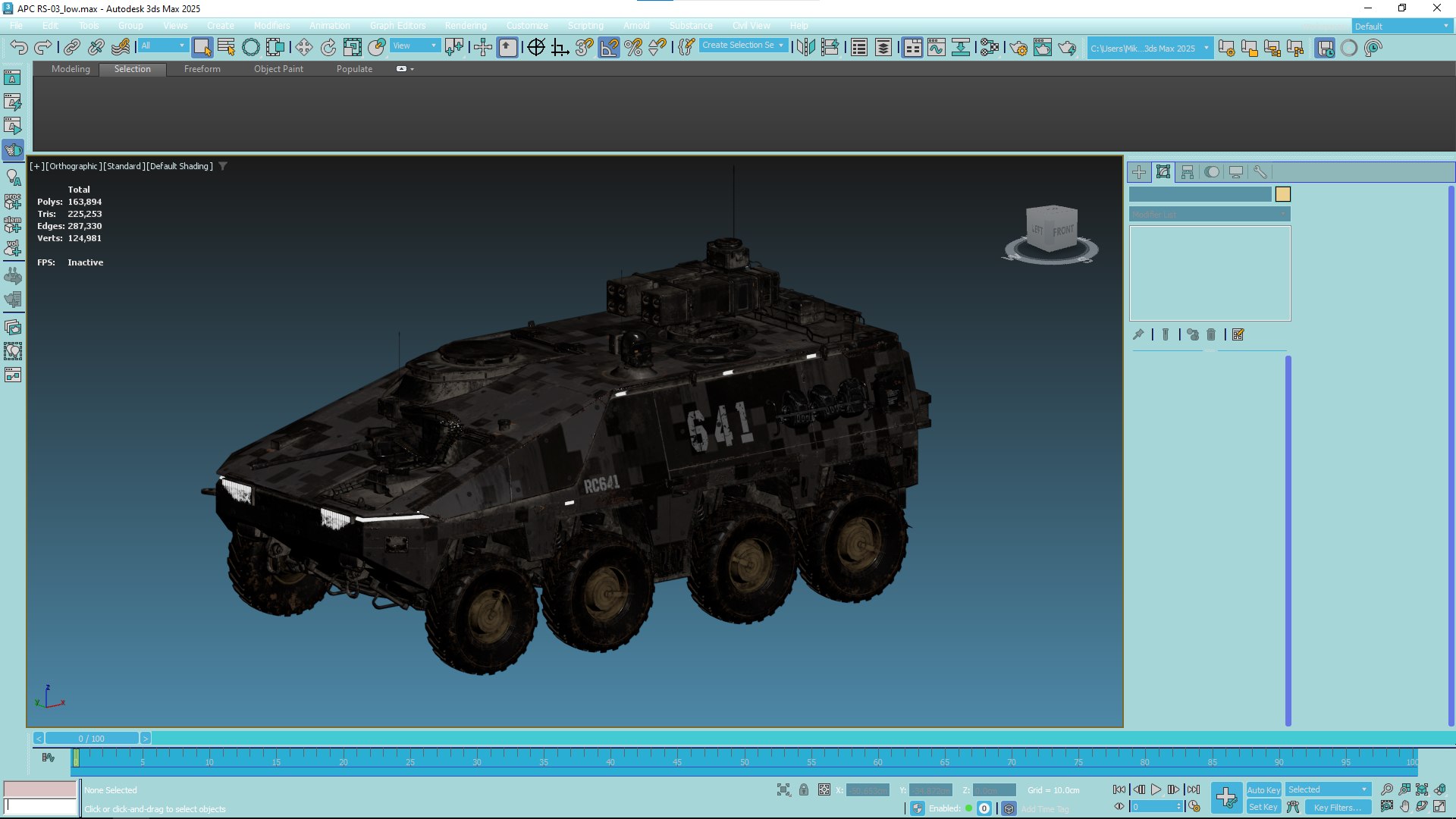Open the 'All' selection filter dropdown
This screenshot has width=1456, height=819.
coord(162,46)
